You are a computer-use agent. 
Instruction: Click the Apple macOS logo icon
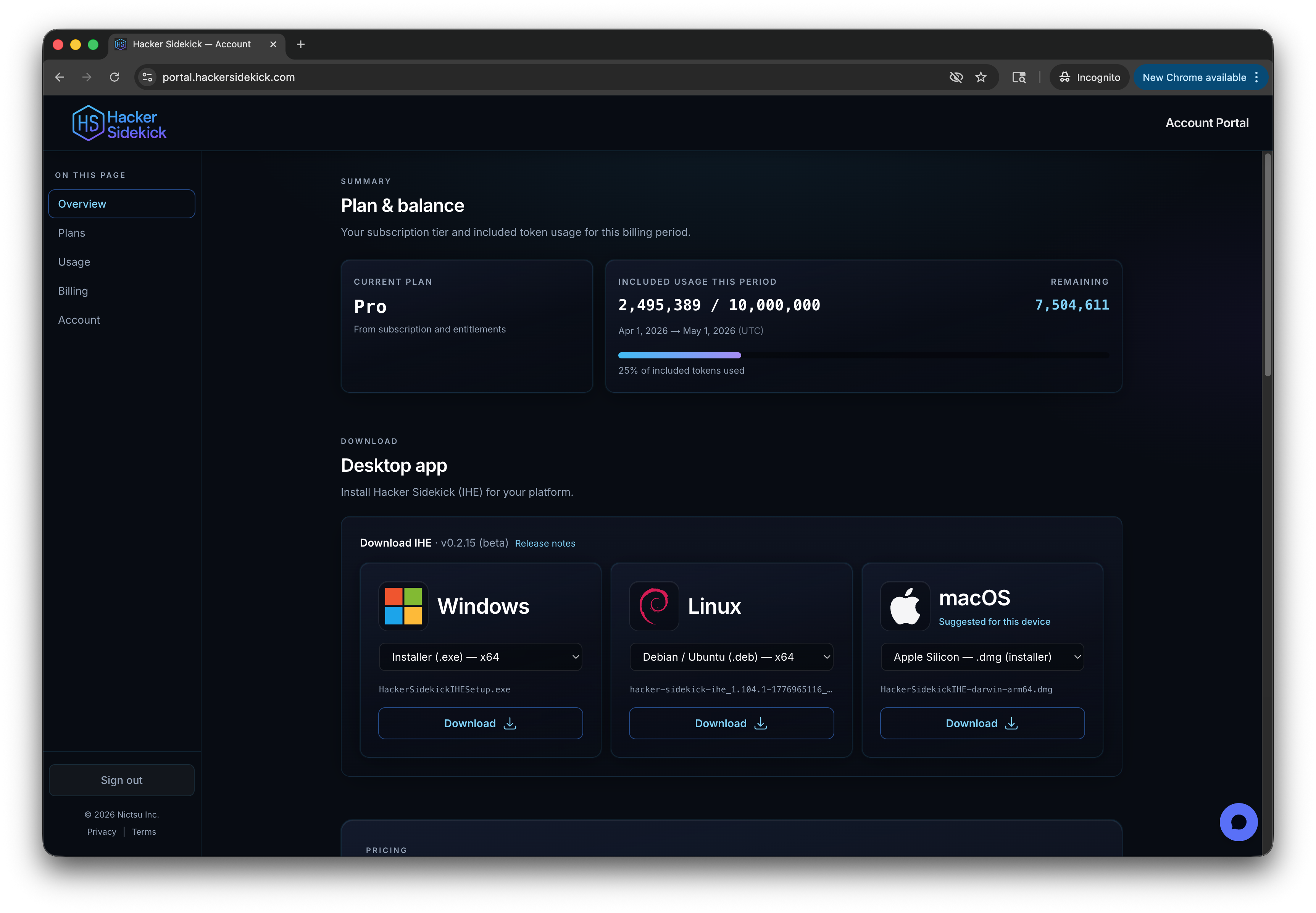[x=905, y=606]
